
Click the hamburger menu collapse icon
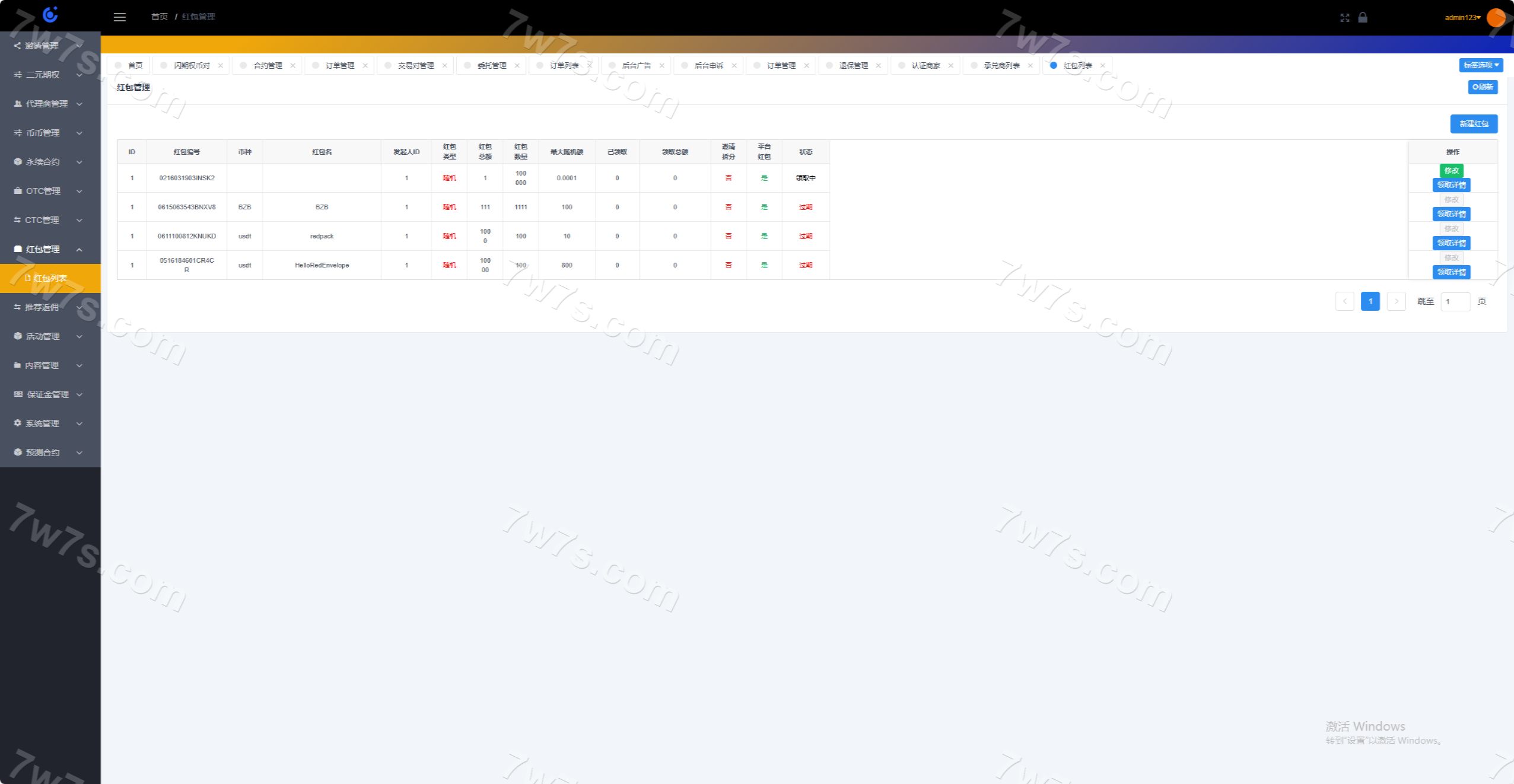(120, 17)
